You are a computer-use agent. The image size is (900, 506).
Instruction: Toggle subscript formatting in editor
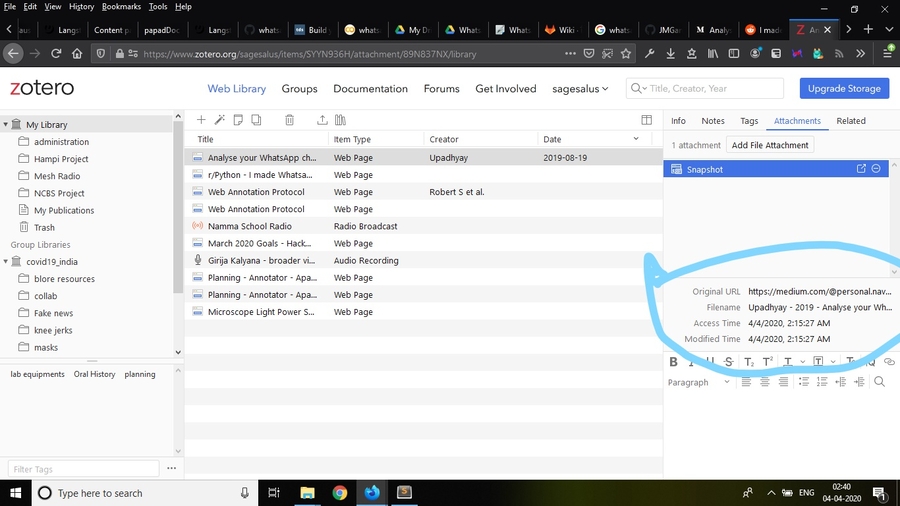point(748,362)
